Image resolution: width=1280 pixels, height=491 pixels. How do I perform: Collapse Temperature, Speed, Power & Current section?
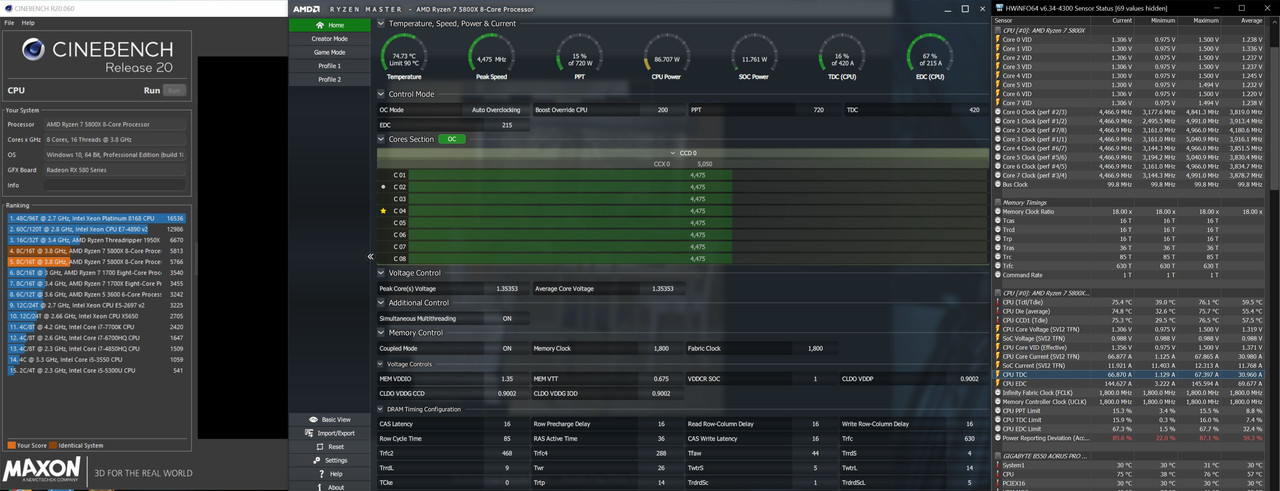click(x=381, y=24)
